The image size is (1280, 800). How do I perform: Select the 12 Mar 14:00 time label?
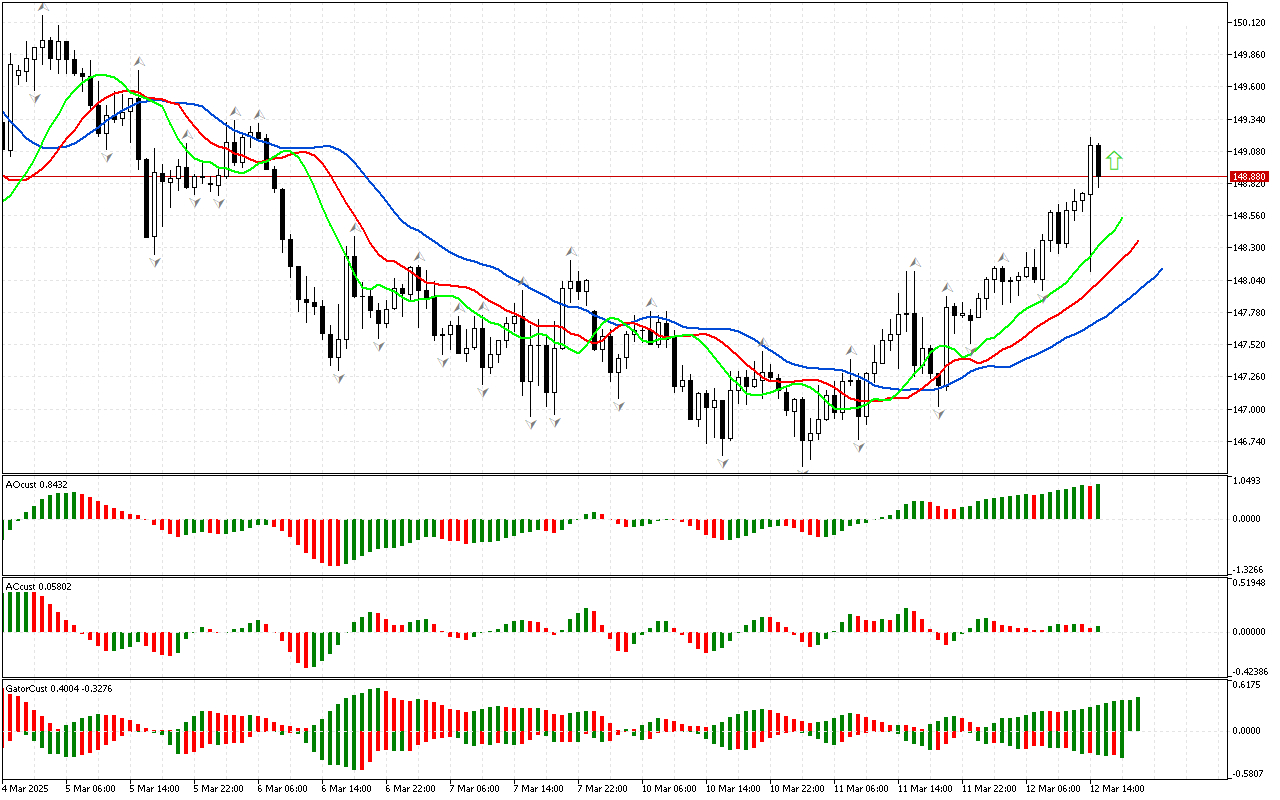1117,788
